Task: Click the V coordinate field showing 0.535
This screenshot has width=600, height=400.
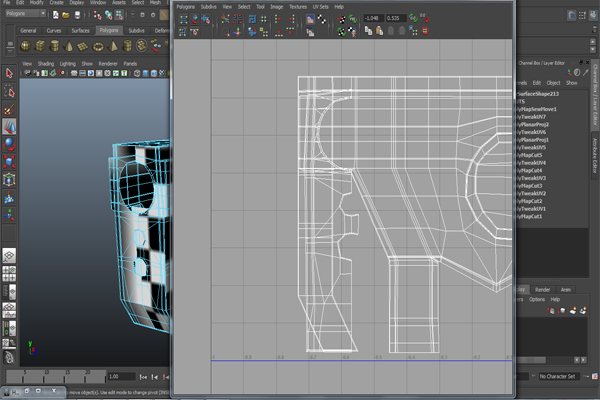Action: 396,18
